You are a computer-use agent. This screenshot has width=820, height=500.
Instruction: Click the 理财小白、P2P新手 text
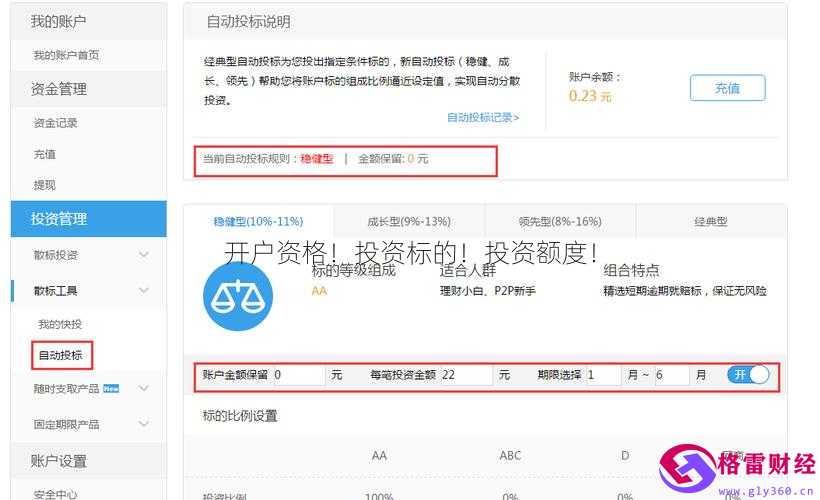(487, 291)
